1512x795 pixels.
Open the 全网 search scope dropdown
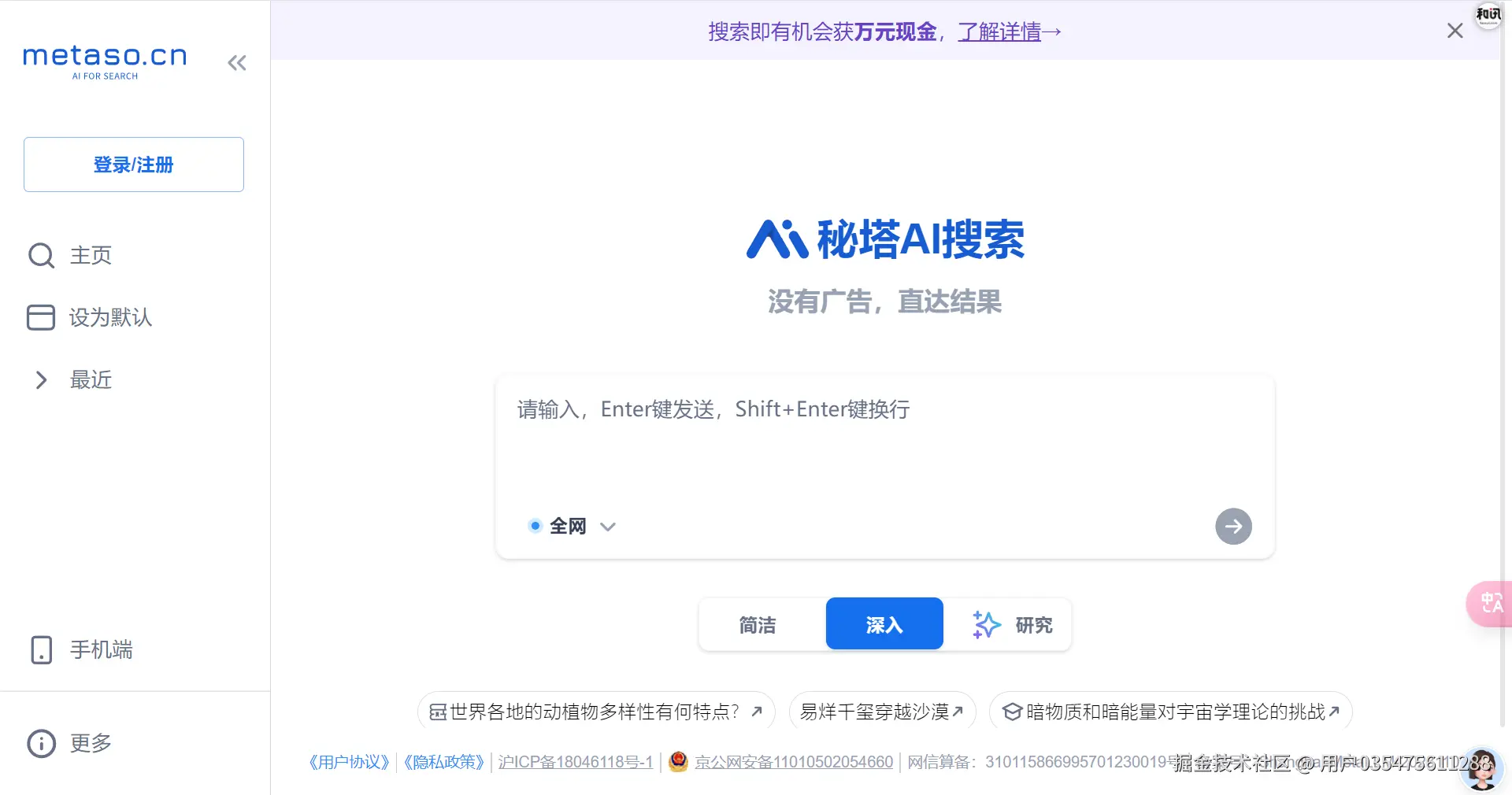(573, 526)
